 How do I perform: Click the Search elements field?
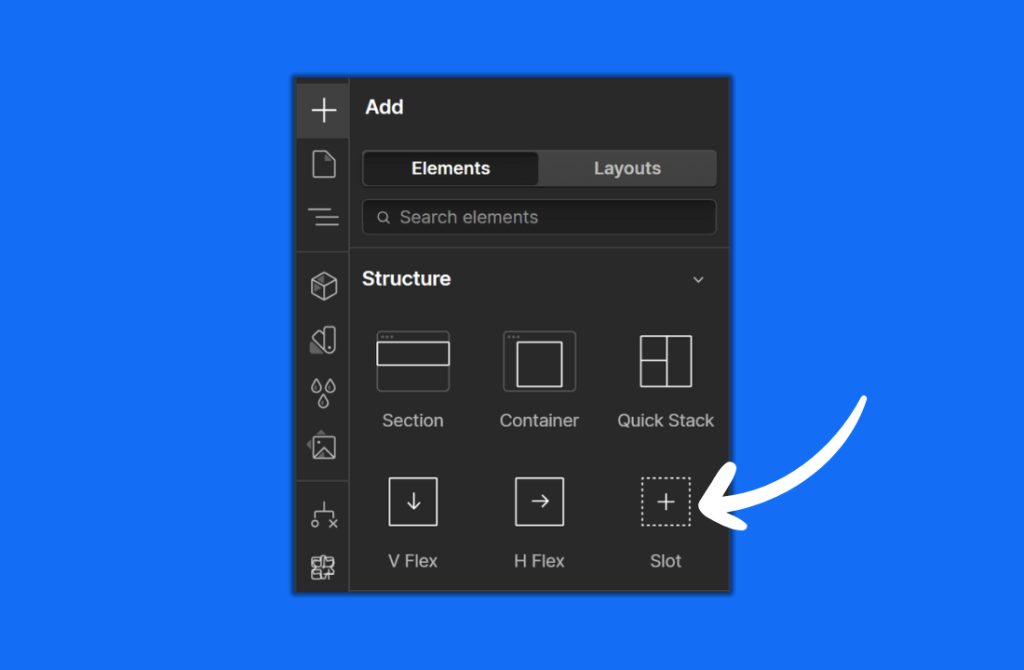[x=540, y=217]
